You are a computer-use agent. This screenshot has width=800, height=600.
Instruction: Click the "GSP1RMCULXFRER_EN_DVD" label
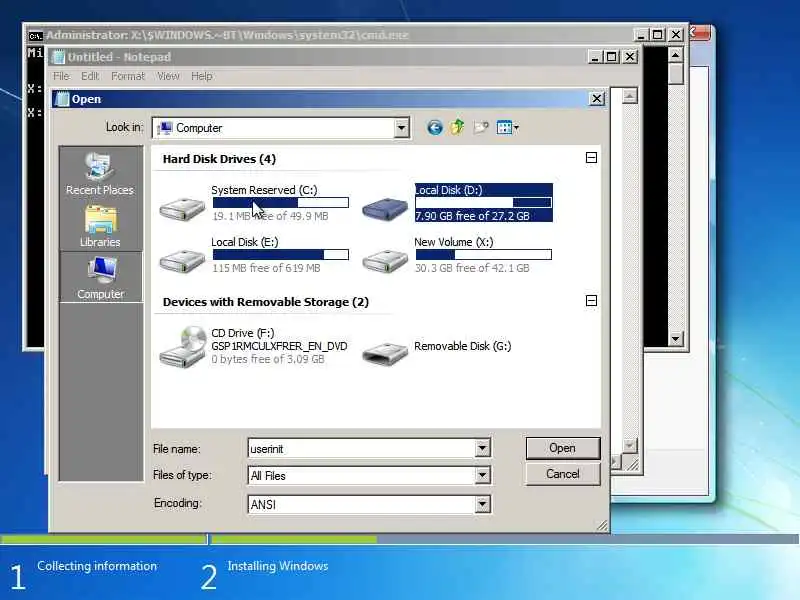pos(279,346)
